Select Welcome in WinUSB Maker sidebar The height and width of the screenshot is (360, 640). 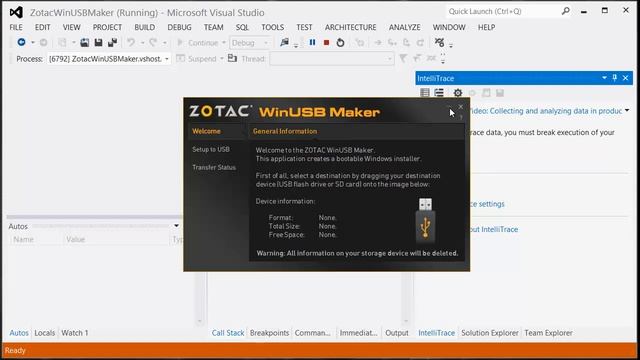coord(206,131)
